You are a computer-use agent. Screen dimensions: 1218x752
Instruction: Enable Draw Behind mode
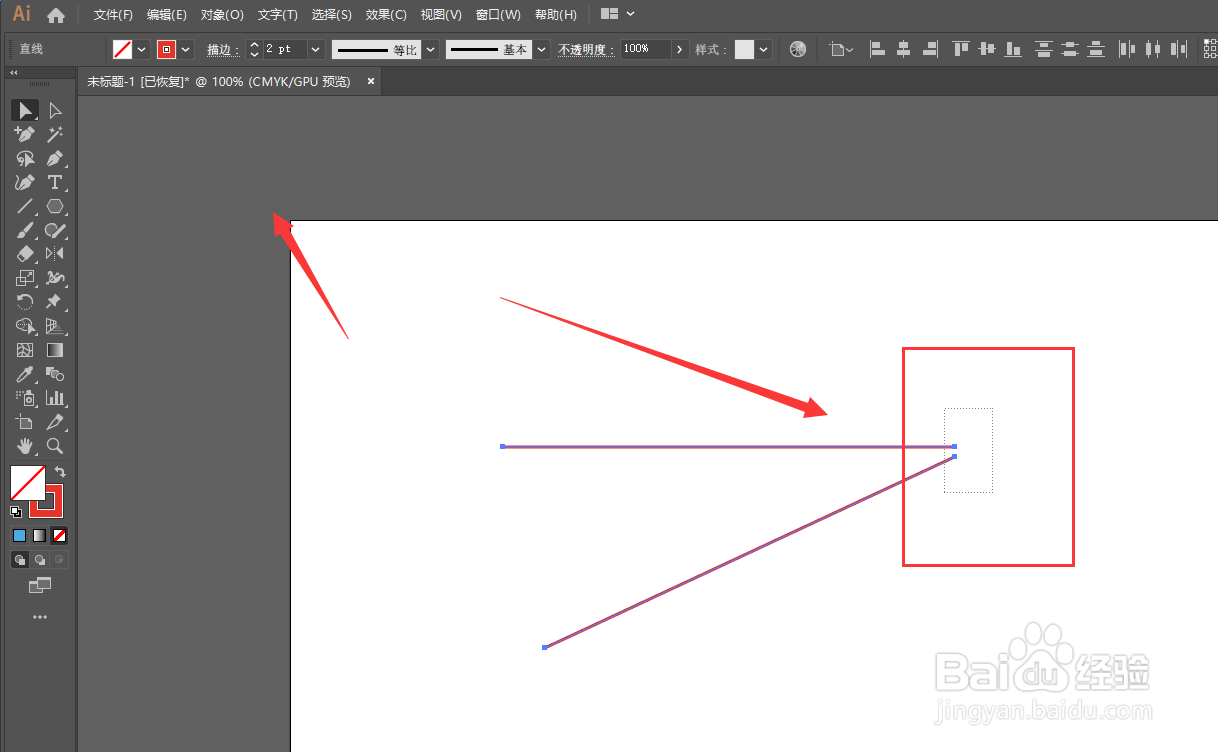point(40,560)
